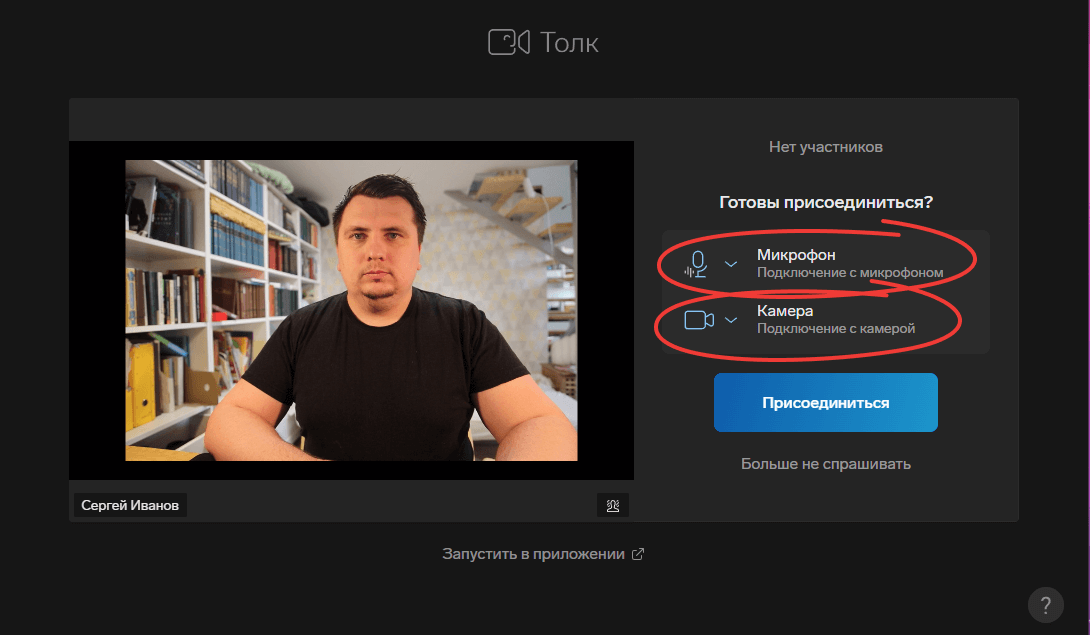Expand the camera device dropdown chevron
Screen dimensions: 1090x635
coord(731,320)
